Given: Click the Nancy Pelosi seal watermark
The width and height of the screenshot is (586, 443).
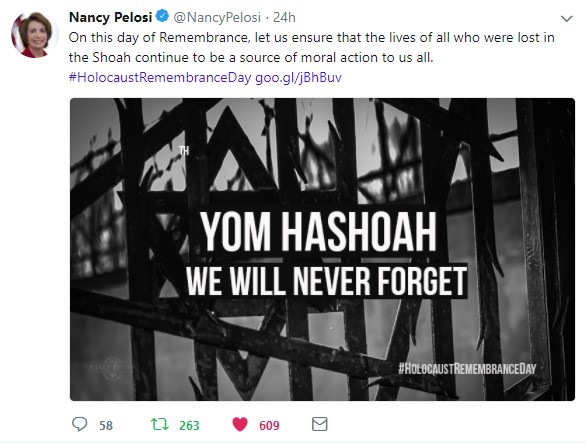Looking at the screenshot, I should pyautogui.click(x=112, y=367).
